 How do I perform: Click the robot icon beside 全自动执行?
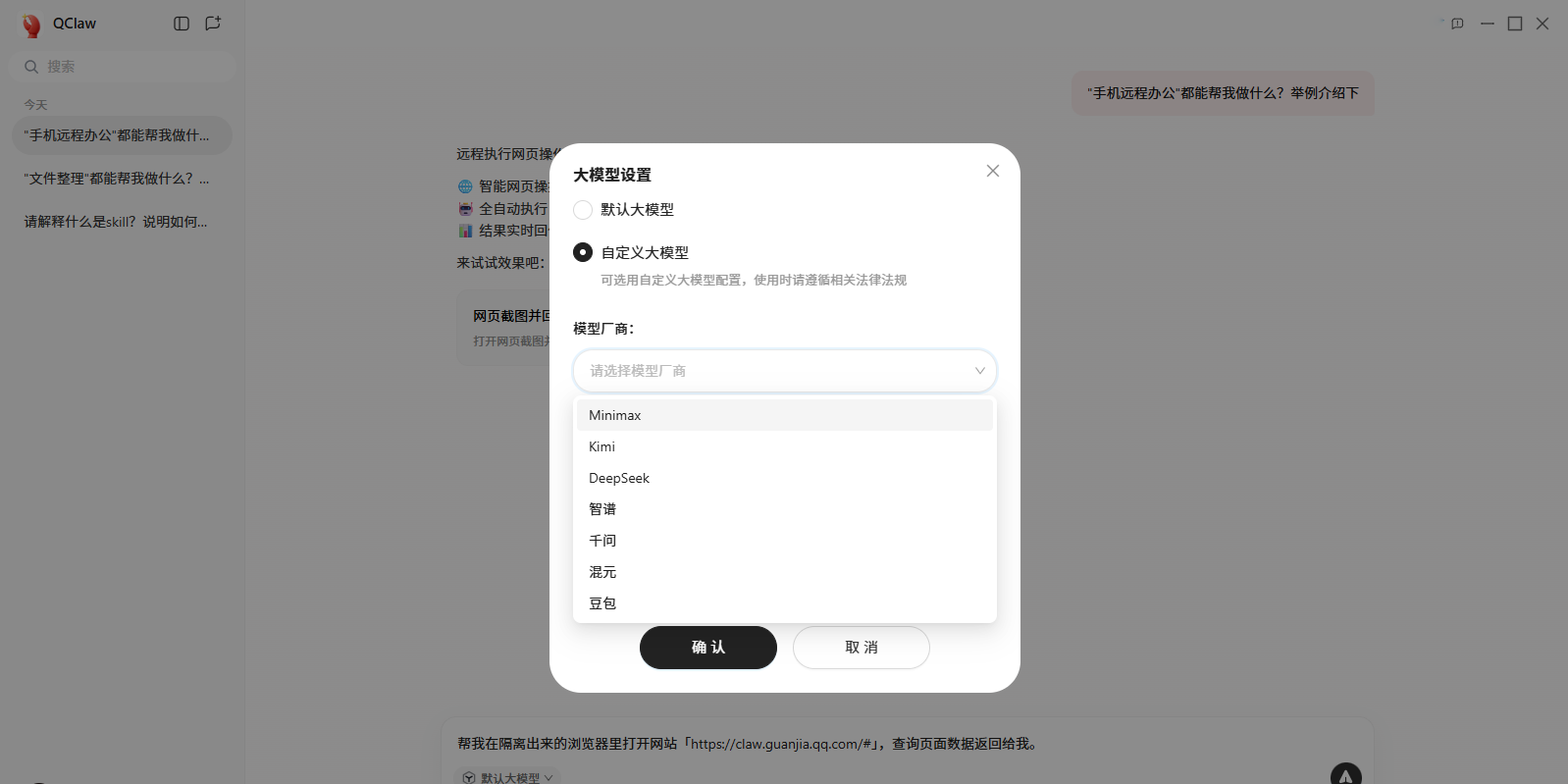click(465, 209)
